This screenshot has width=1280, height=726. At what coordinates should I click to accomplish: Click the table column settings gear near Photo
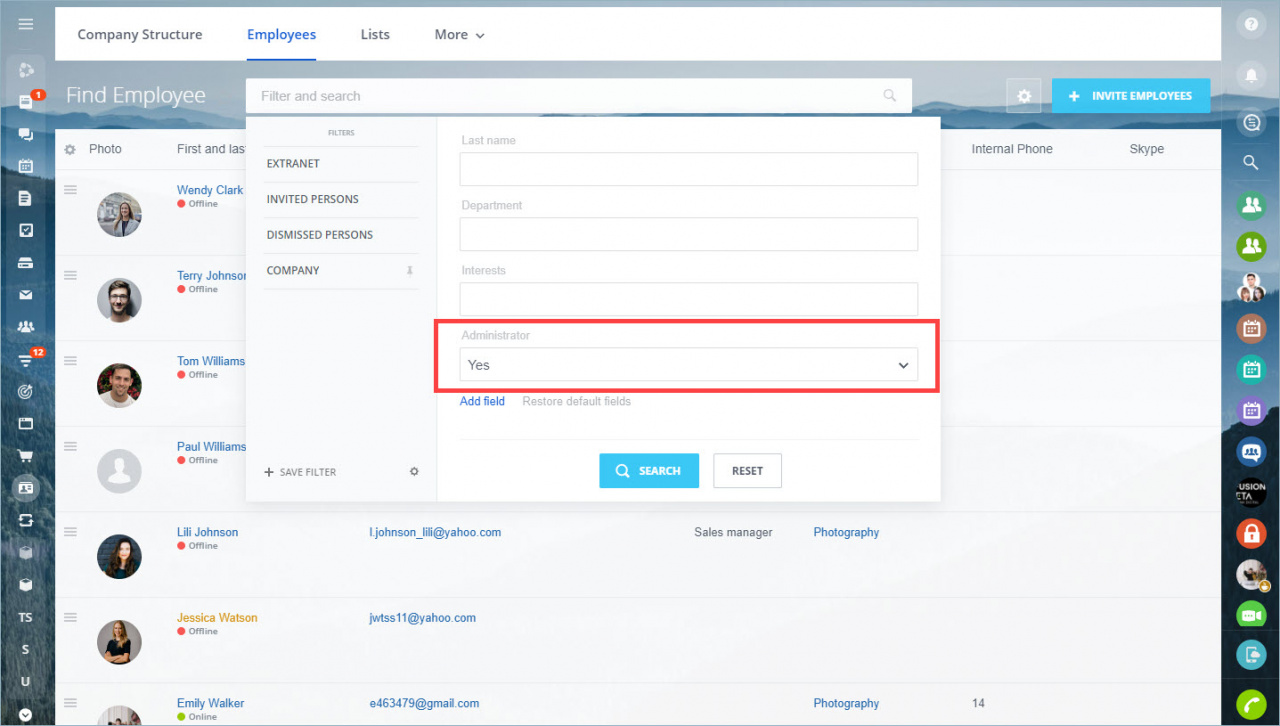(x=70, y=149)
